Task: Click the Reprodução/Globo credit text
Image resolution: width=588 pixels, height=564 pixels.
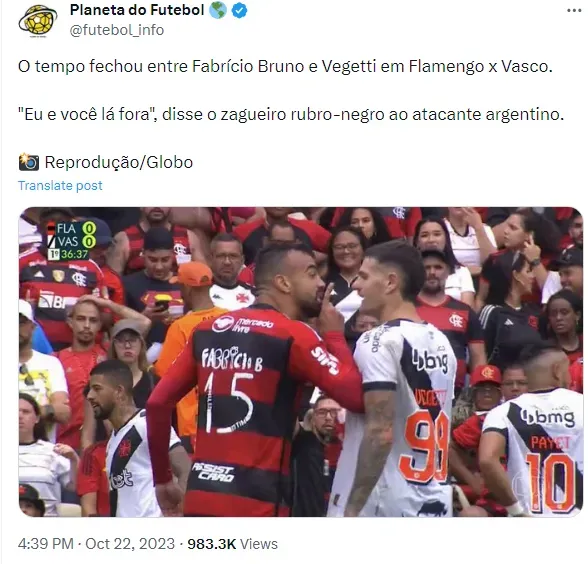Action: pos(118,162)
